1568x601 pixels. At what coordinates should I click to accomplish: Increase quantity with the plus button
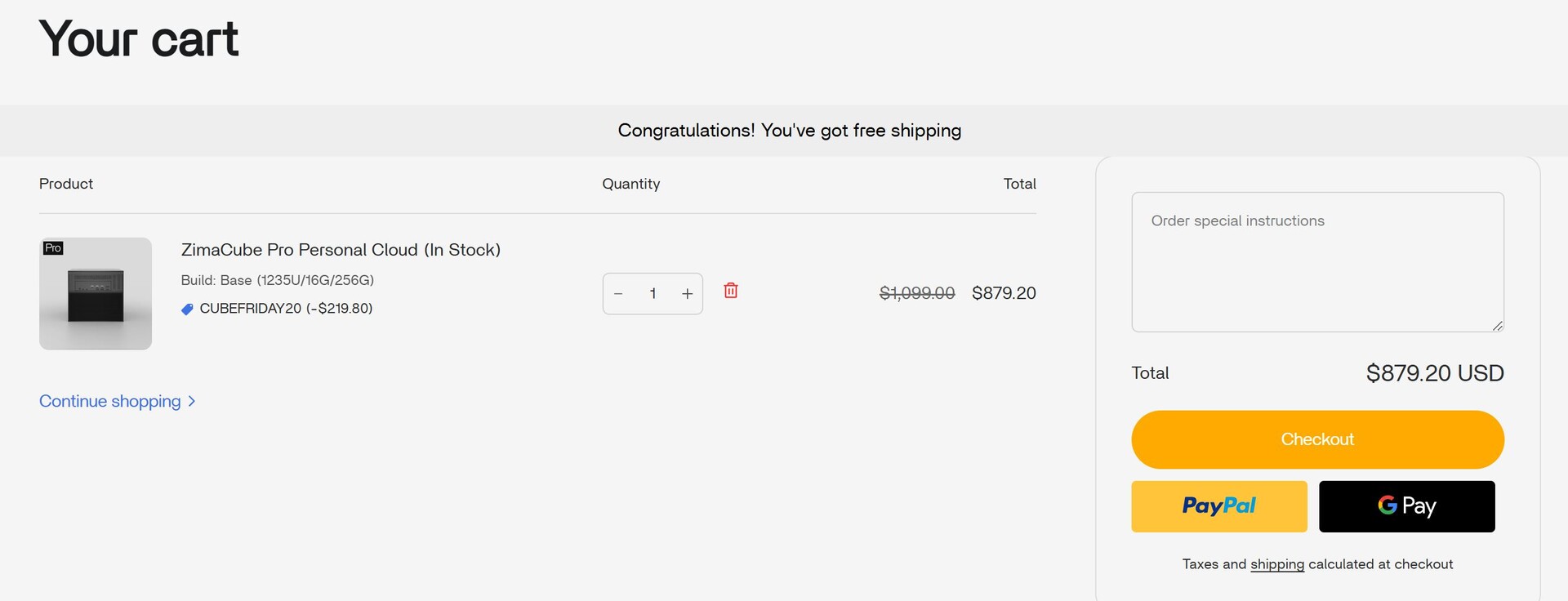pos(688,294)
